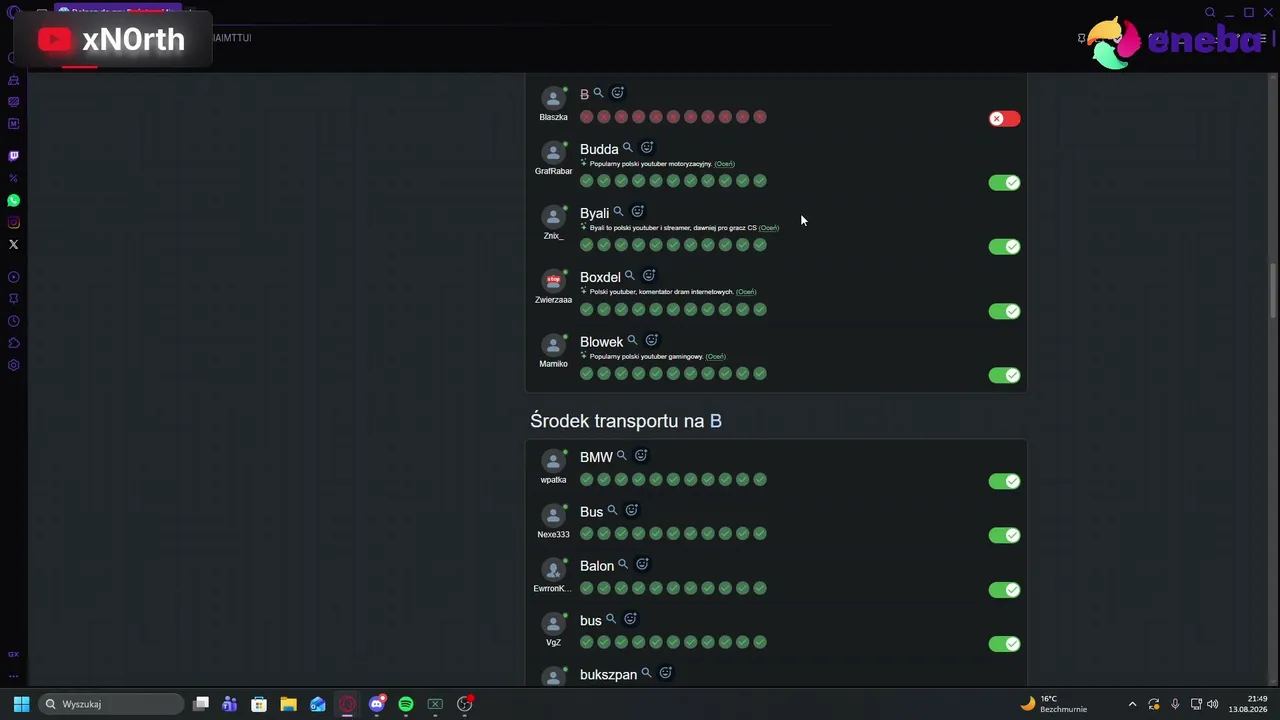Click GrafRabar's player avatar
The height and width of the screenshot is (720, 1280).
(x=553, y=153)
